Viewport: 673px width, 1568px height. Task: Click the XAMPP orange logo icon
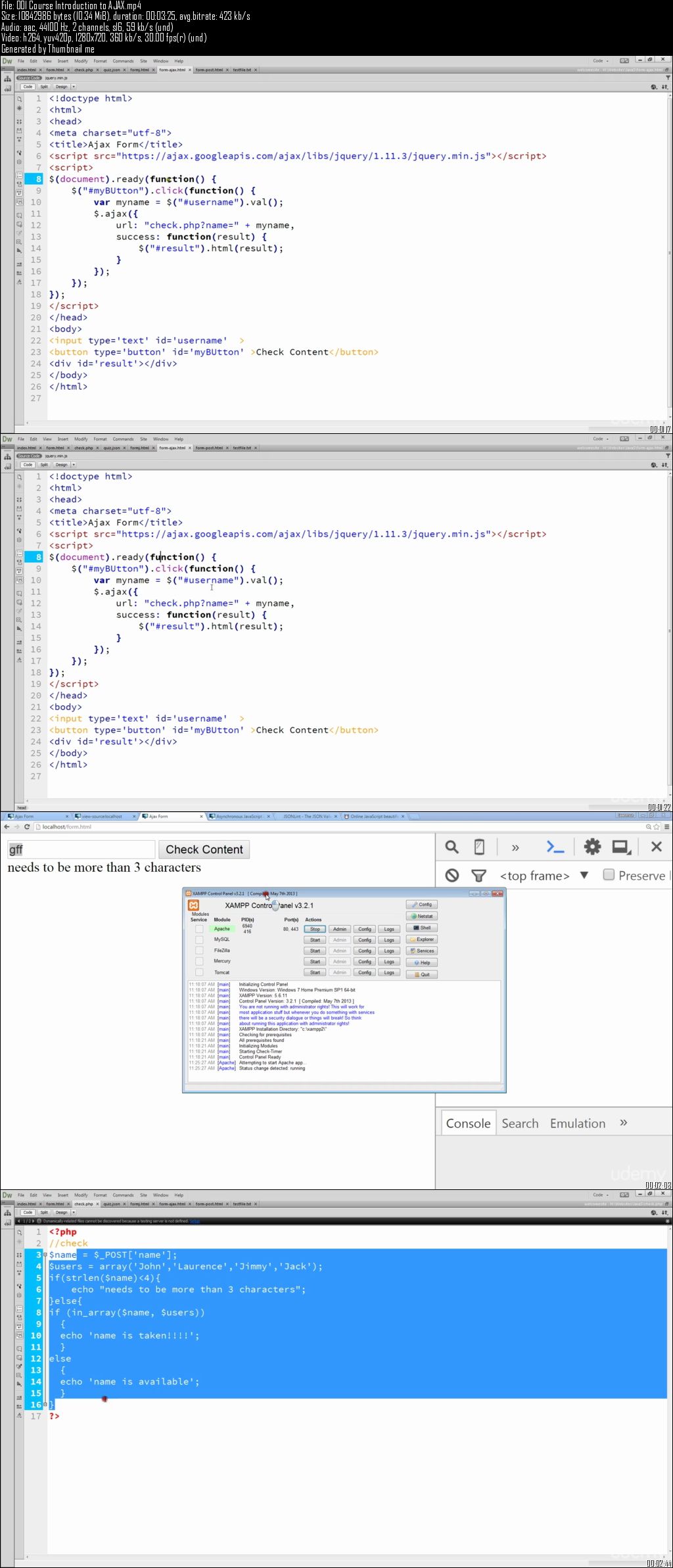194,905
